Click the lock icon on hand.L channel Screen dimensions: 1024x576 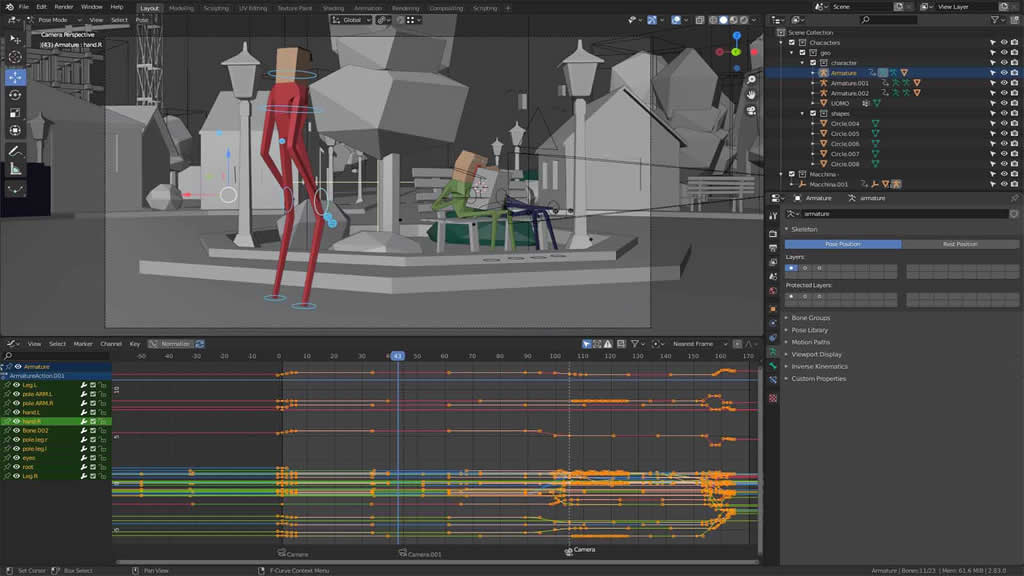click(x=103, y=413)
